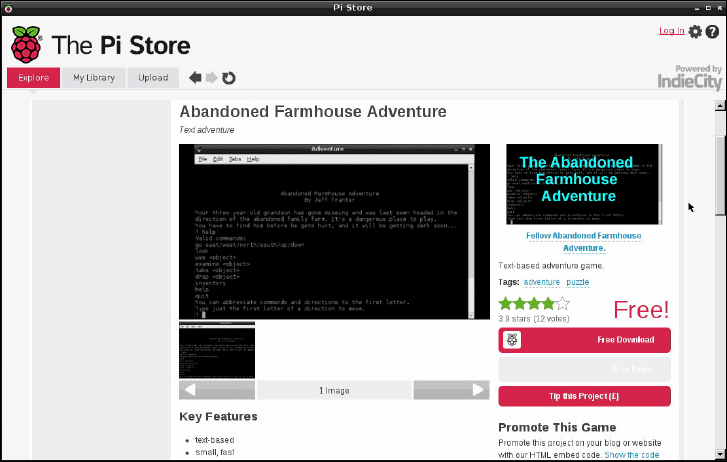
Task: Show the previous screenshot with the left arrow
Action: click(x=217, y=390)
